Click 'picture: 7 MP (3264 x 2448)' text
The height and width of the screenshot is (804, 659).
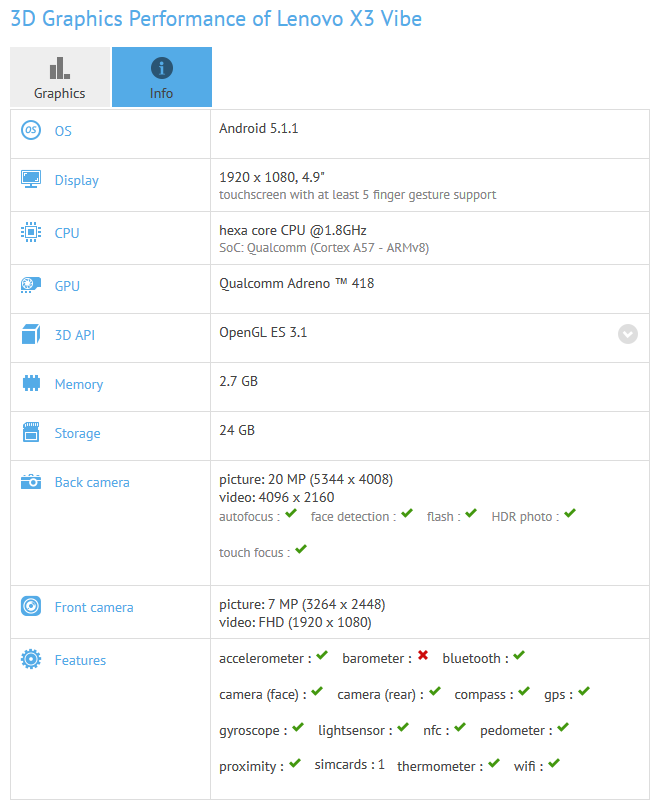(302, 605)
